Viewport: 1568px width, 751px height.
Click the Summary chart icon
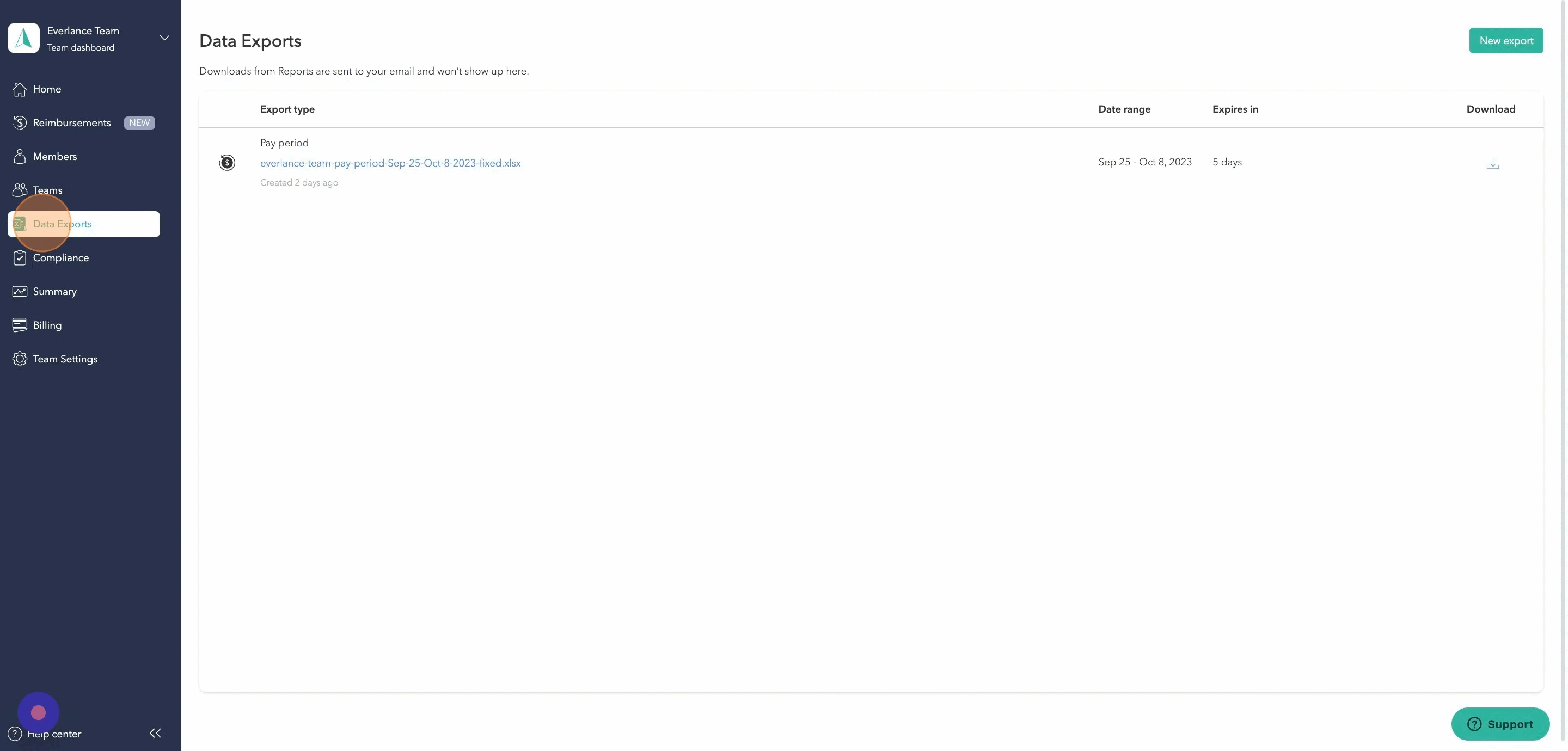pos(20,292)
